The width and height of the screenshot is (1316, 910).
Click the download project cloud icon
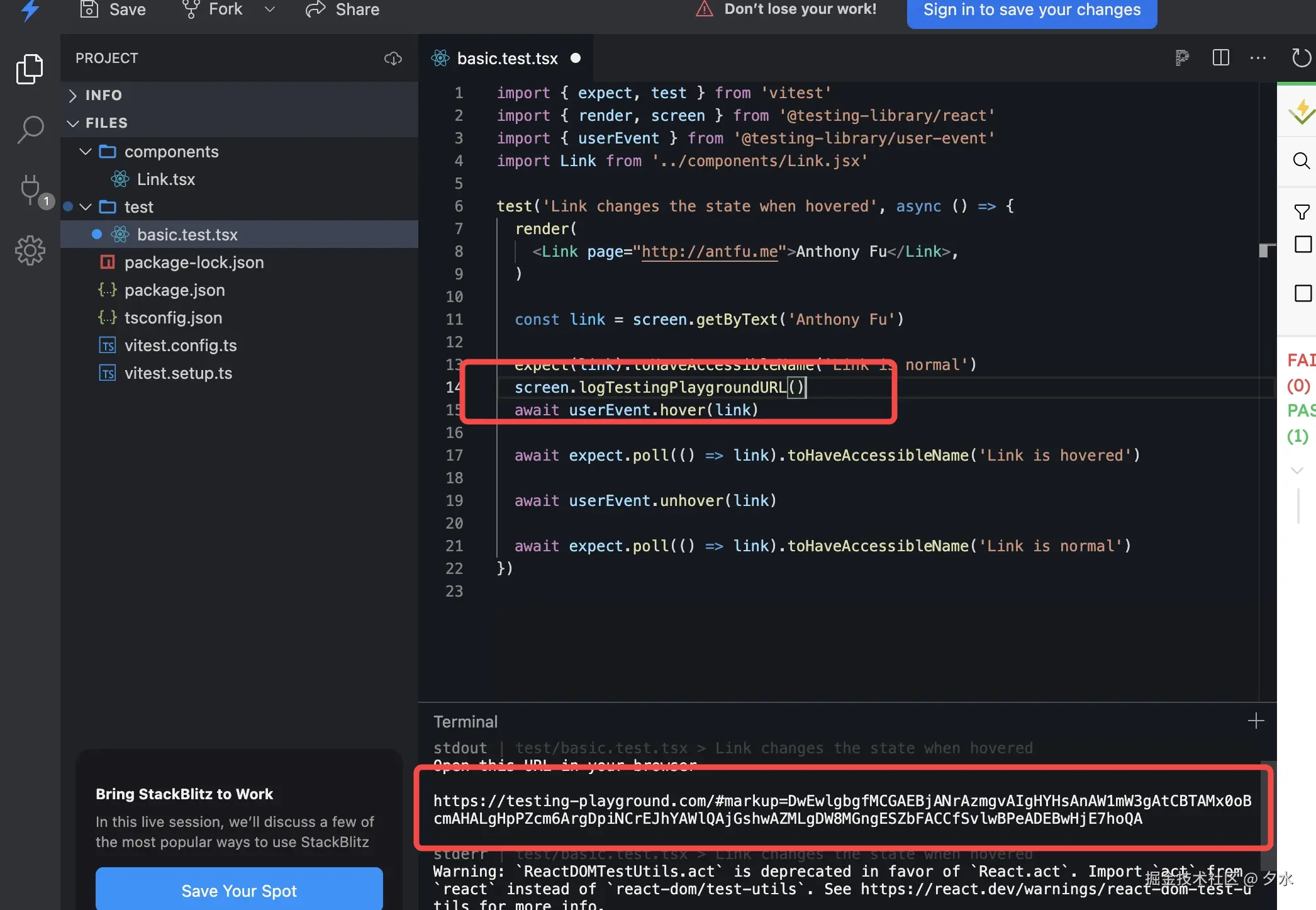pos(393,59)
